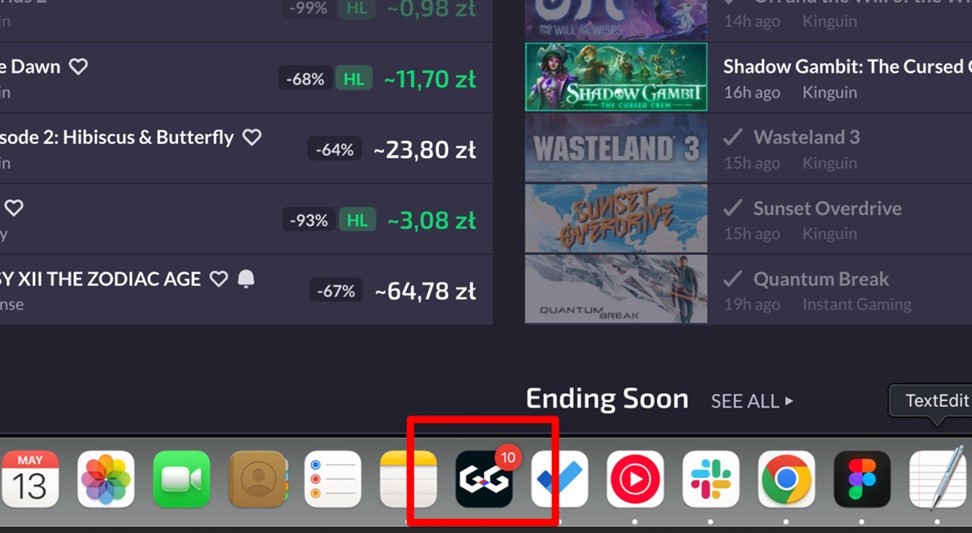The image size is (972, 533).
Task: Toggle alert bell for Zodiac Age
Action: tap(246, 279)
